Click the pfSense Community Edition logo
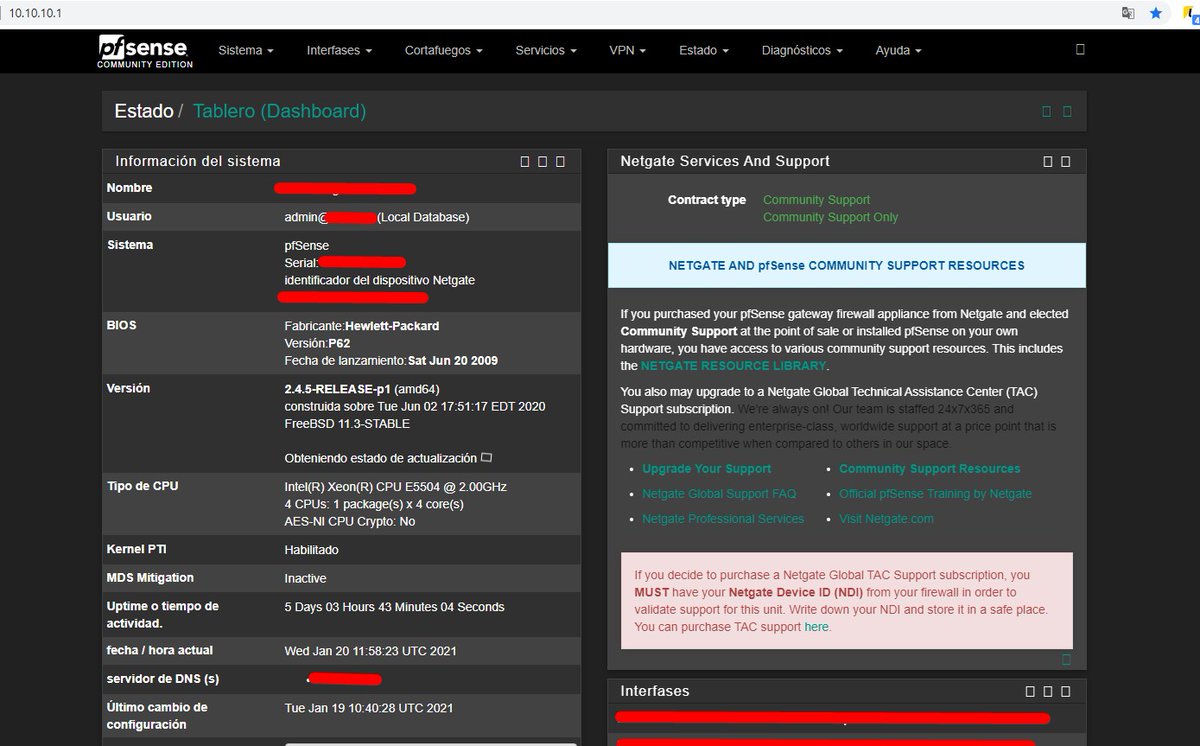 145,51
